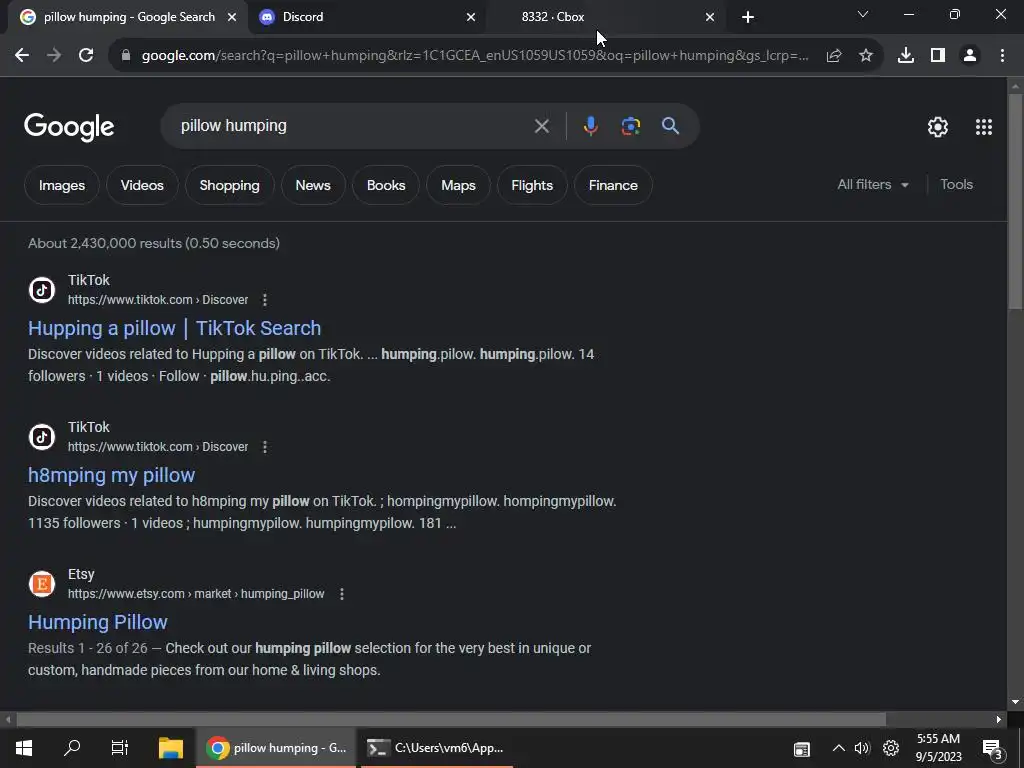Click the browser address bar URL
This screenshot has height=768, width=1024.
[x=475, y=56]
